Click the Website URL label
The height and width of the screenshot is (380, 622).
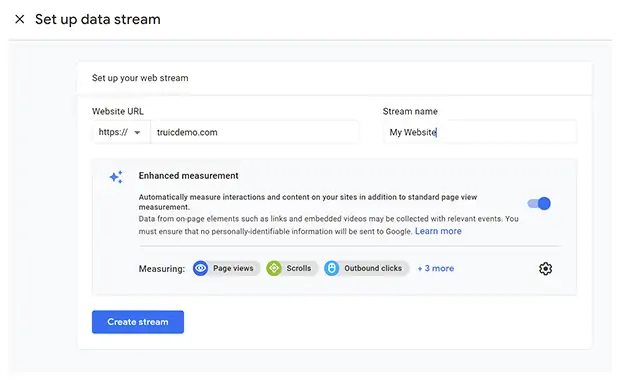(118, 111)
